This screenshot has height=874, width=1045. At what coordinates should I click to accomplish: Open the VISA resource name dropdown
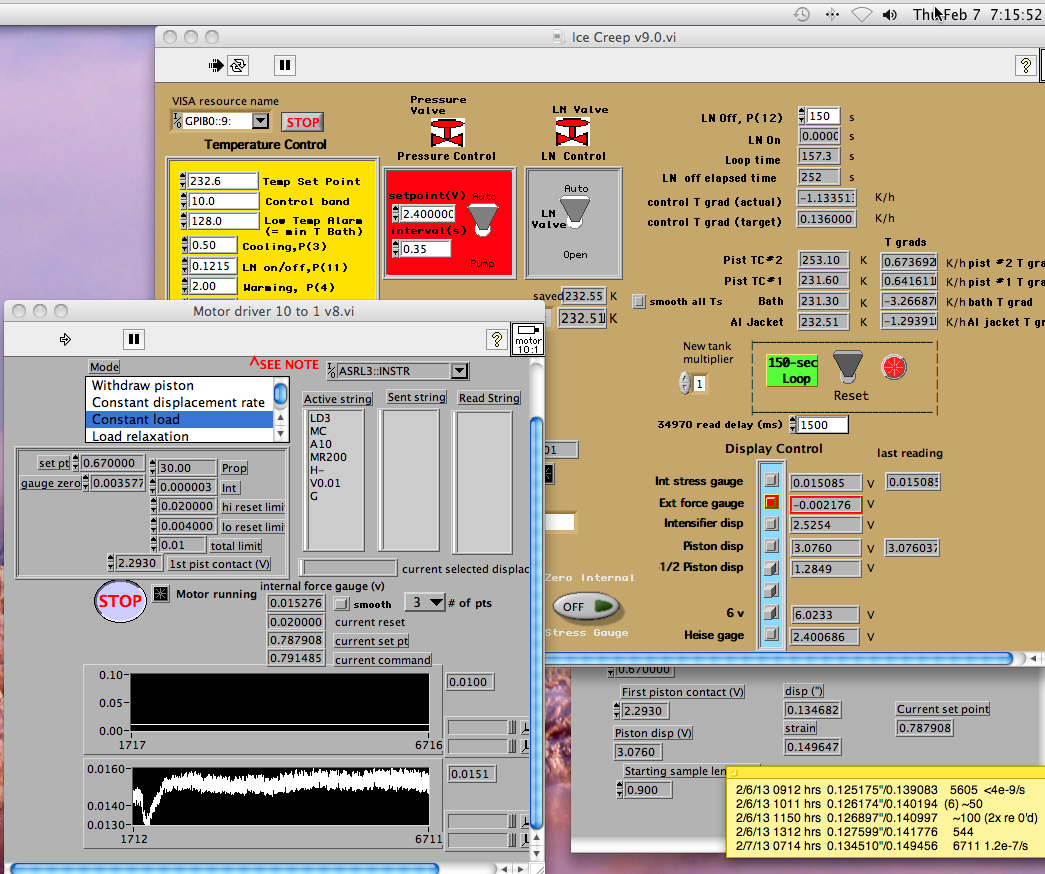260,121
